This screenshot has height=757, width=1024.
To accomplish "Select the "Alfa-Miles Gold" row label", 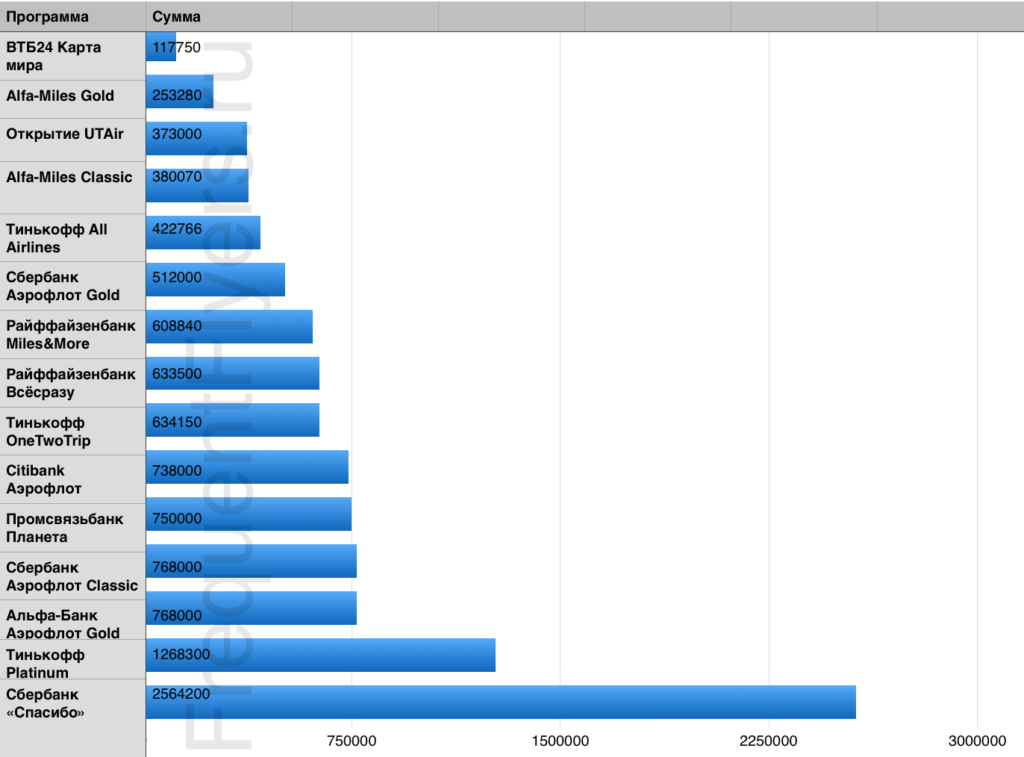I will click(60, 96).
